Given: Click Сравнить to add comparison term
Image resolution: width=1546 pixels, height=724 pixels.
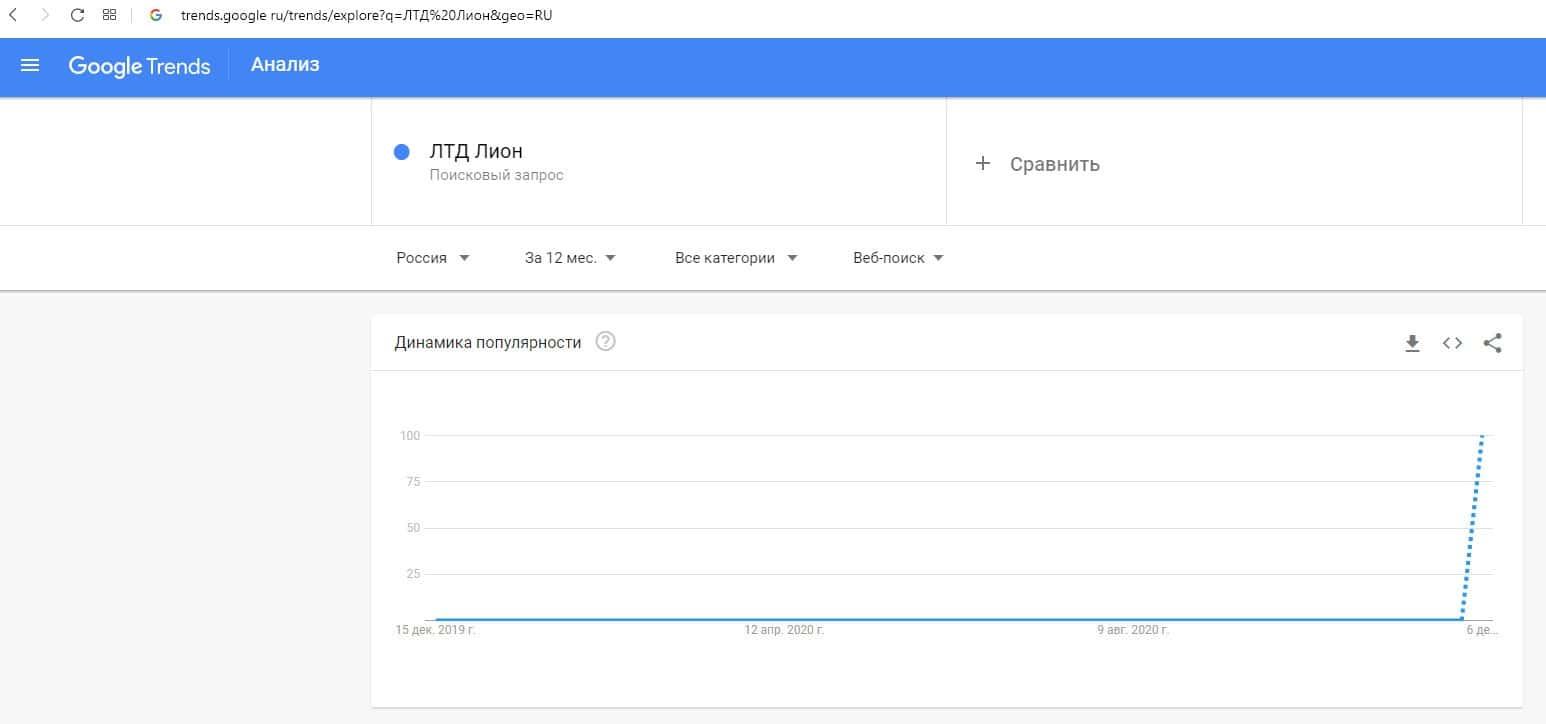Looking at the screenshot, I should 1054,164.
